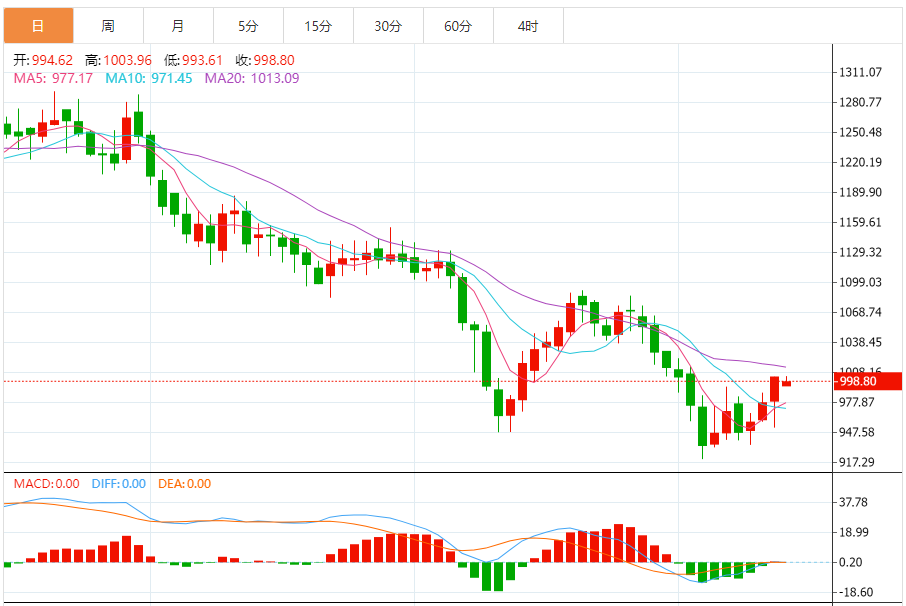Click the 1250.48 price axis label
This screenshot has width=906, height=606.
pos(860,132)
